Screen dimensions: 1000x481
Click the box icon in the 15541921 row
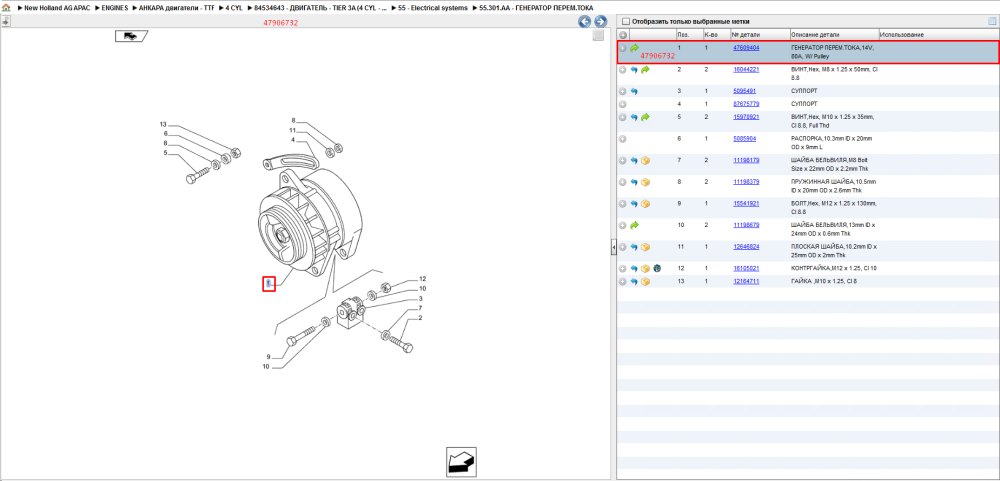click(x=645, y=204)
